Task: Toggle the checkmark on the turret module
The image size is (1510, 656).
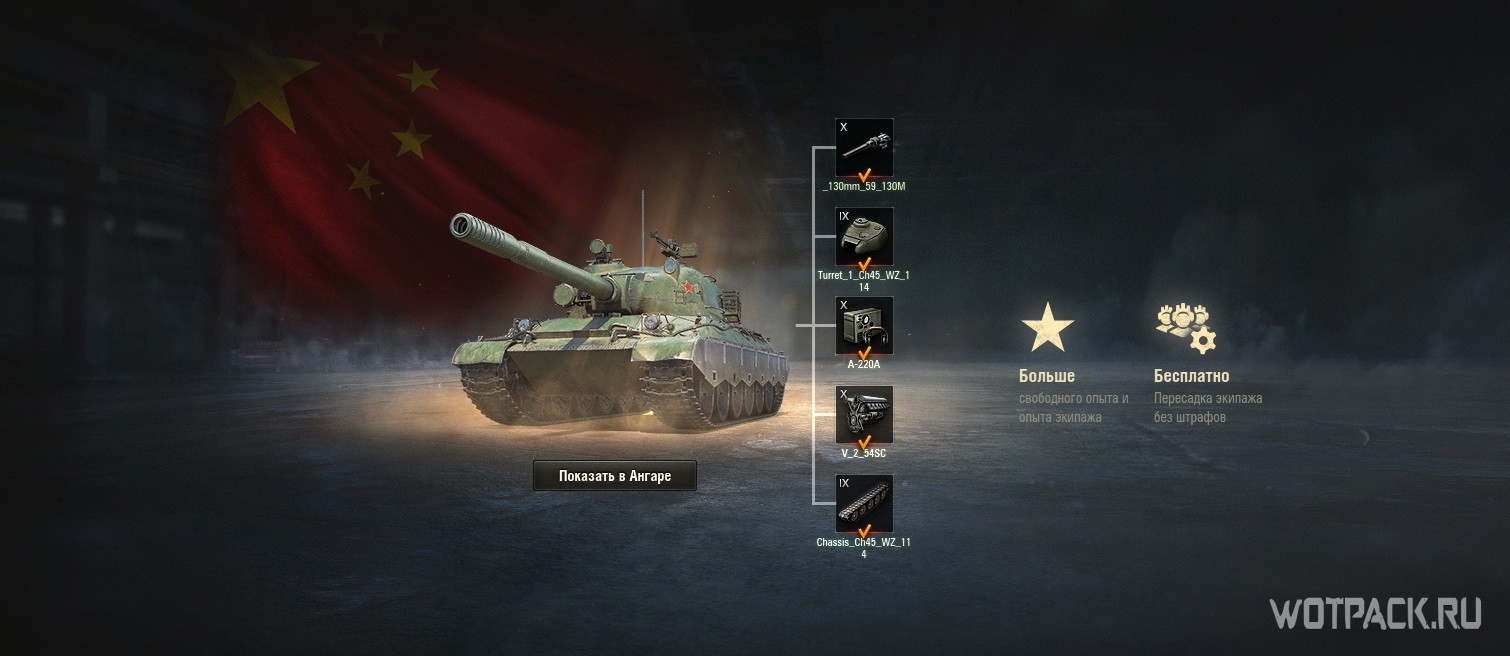Action: 865,263
